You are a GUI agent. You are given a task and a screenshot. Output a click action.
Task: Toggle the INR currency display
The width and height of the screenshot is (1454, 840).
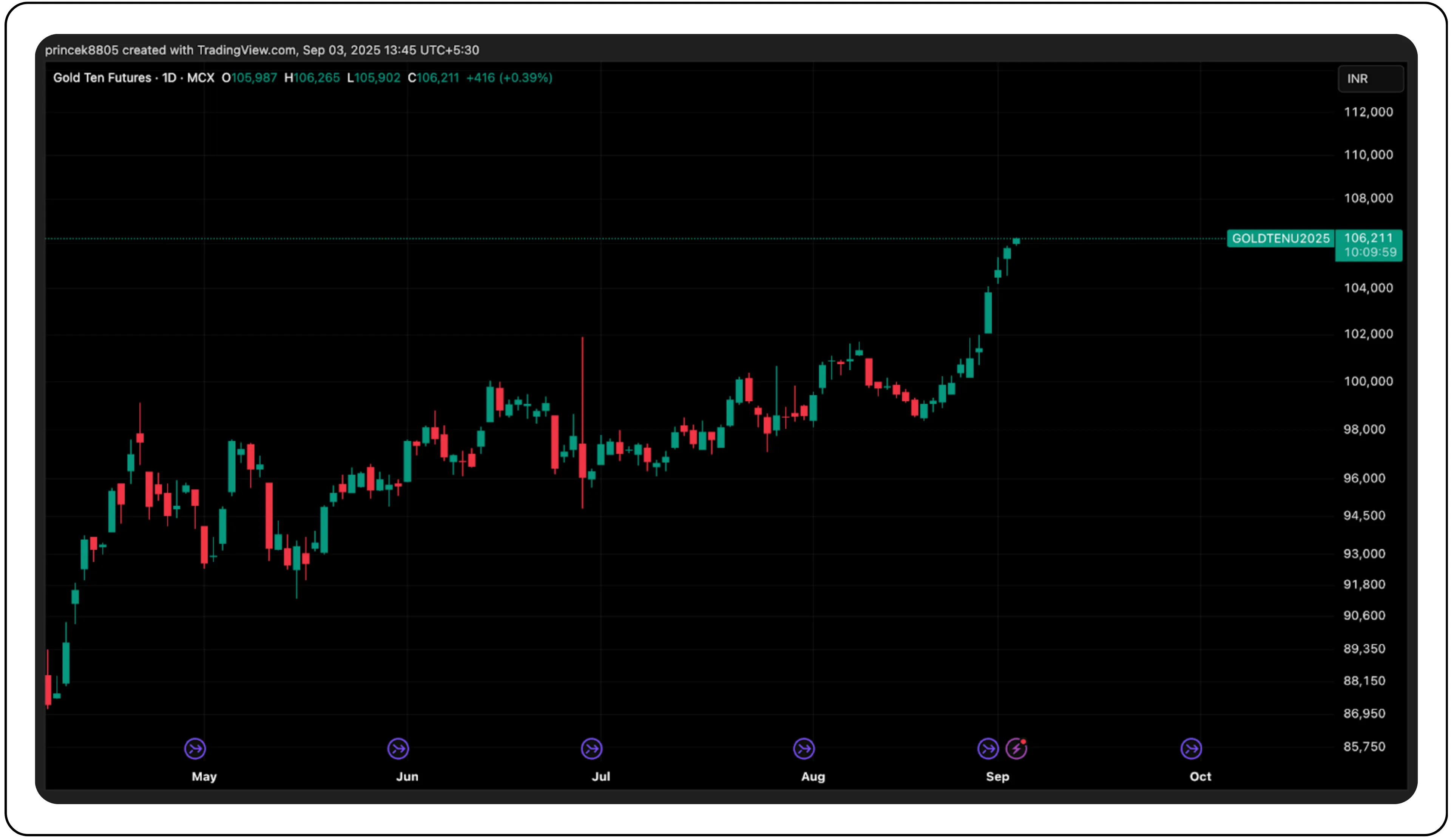tap(1370, 79)
